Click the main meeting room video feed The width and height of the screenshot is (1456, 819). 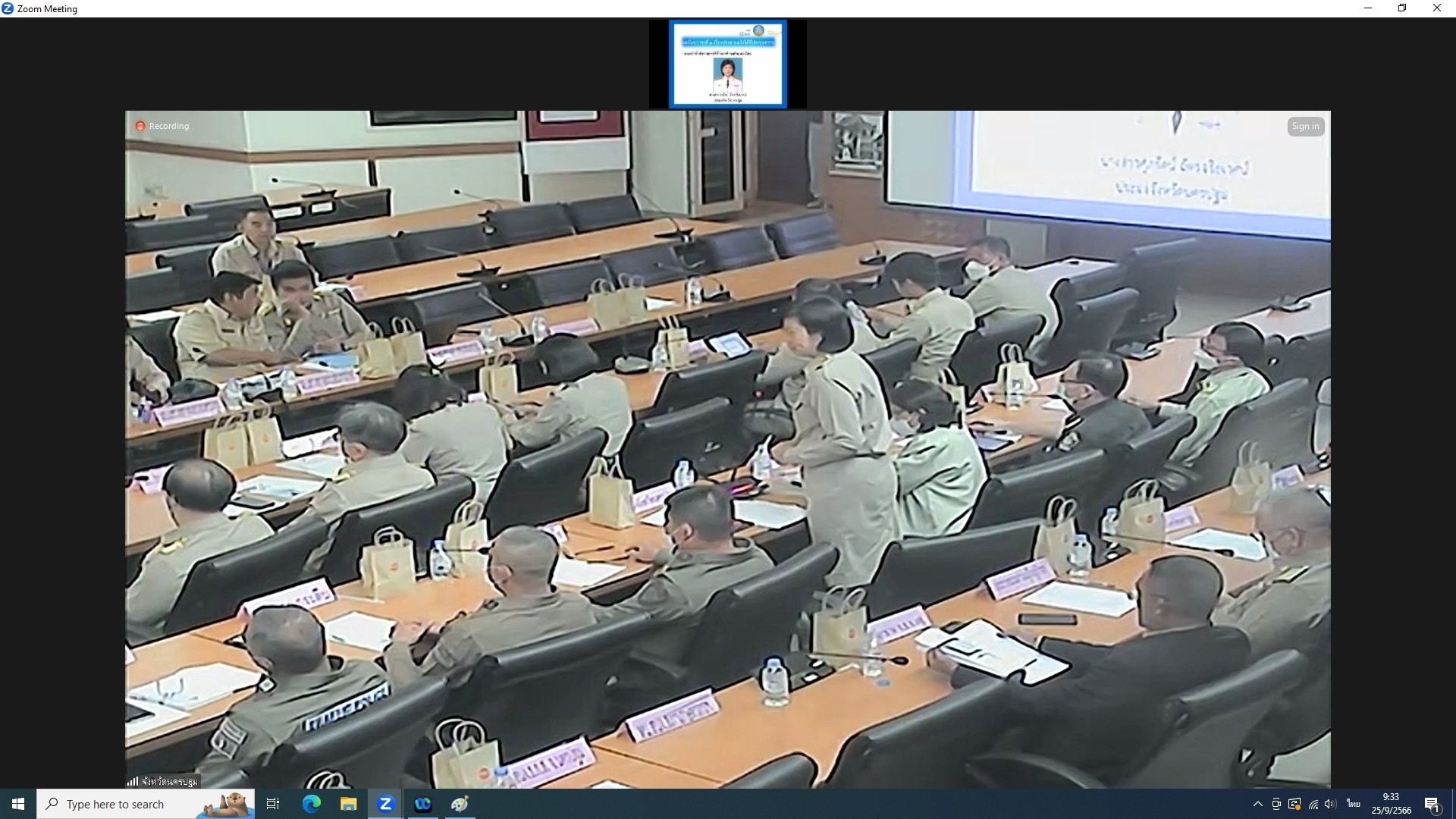(727, 449)
